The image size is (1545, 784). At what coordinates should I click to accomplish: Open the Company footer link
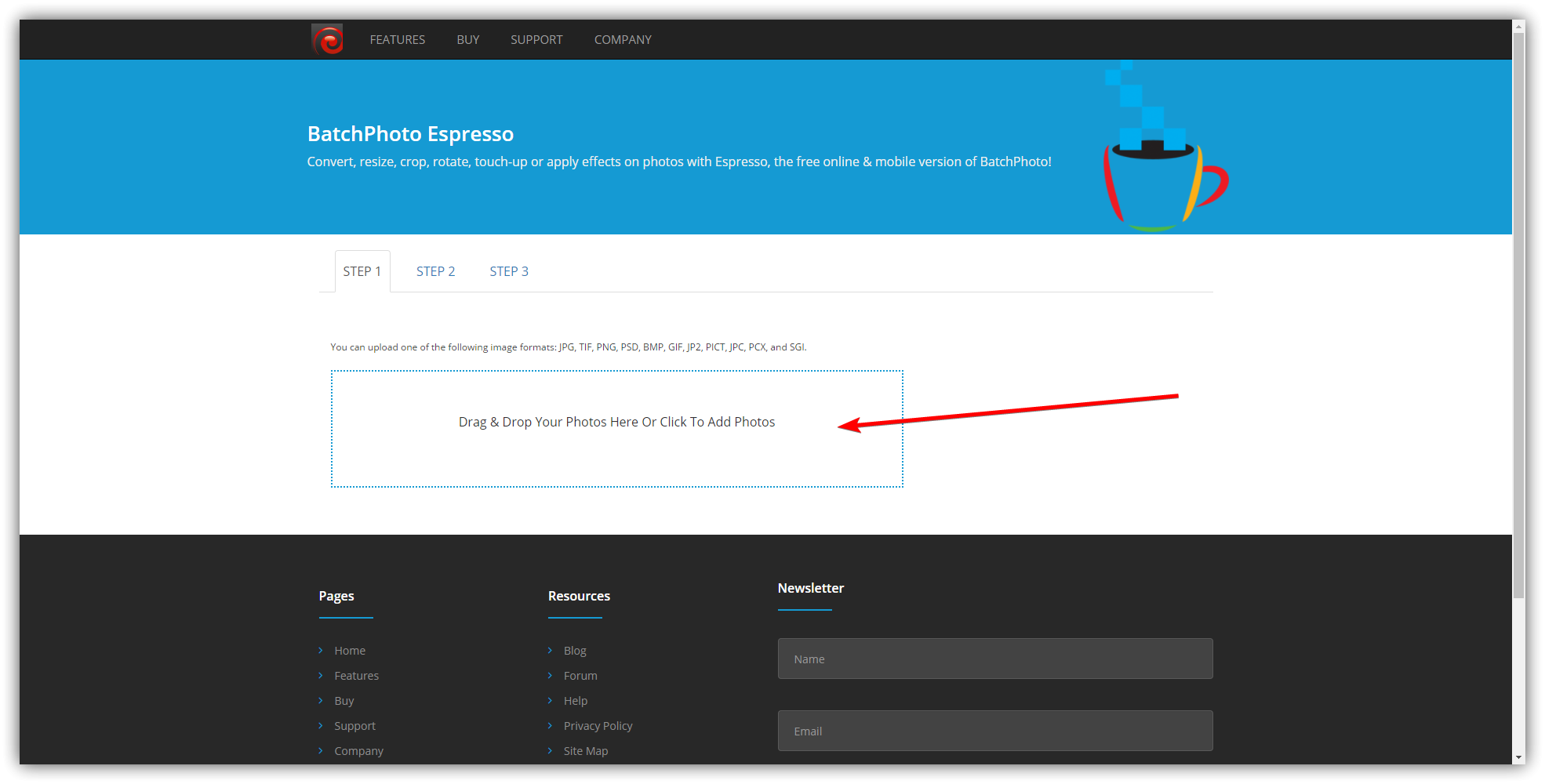pyautogui.click(x=359, y=751)
